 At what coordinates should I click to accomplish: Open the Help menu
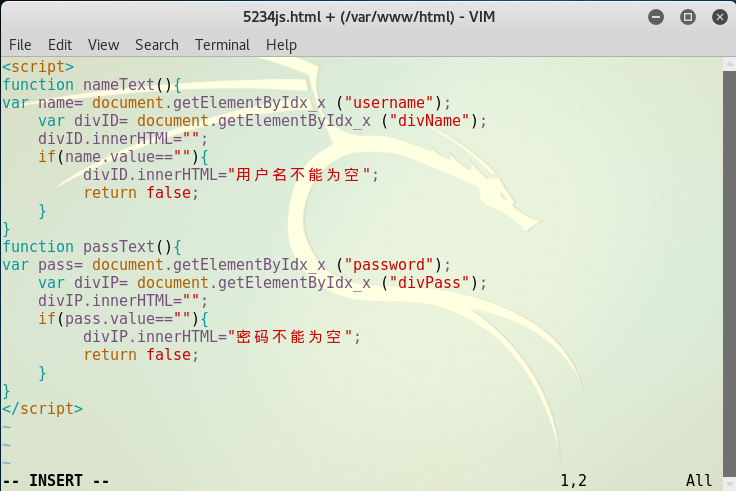pos(281,45)
